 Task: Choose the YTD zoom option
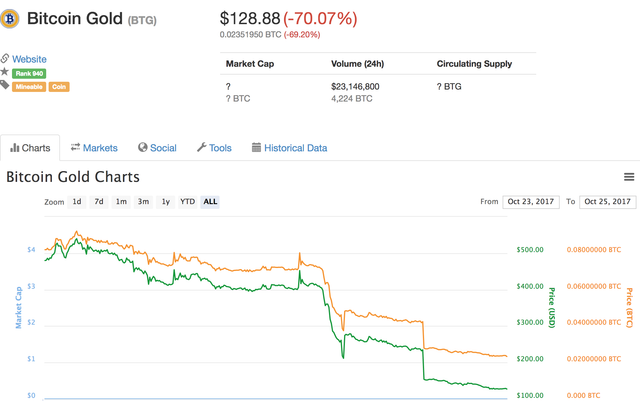click(x=187, y=202)
